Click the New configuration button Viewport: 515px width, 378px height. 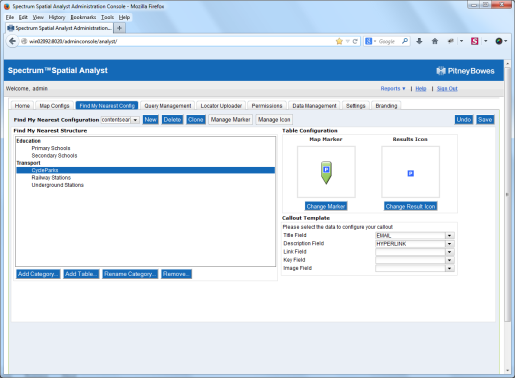coord(151,120)
